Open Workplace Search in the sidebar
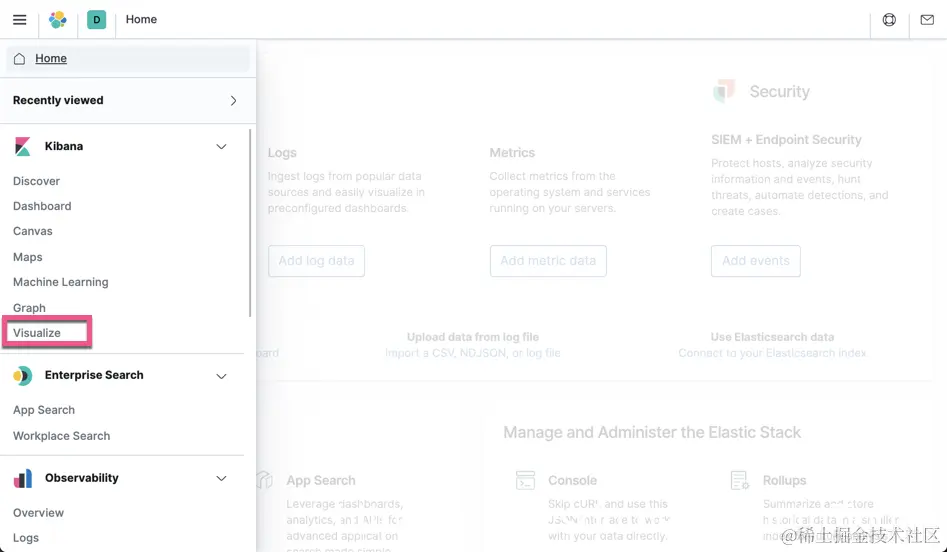 point(62,436)
